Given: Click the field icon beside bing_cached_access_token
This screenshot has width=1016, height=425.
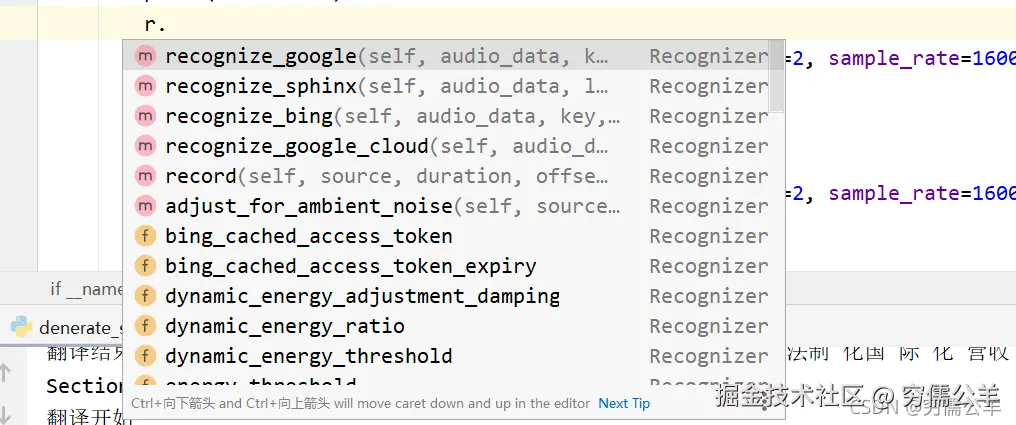Looking at the screenshot, I should [x=145, y=236].
